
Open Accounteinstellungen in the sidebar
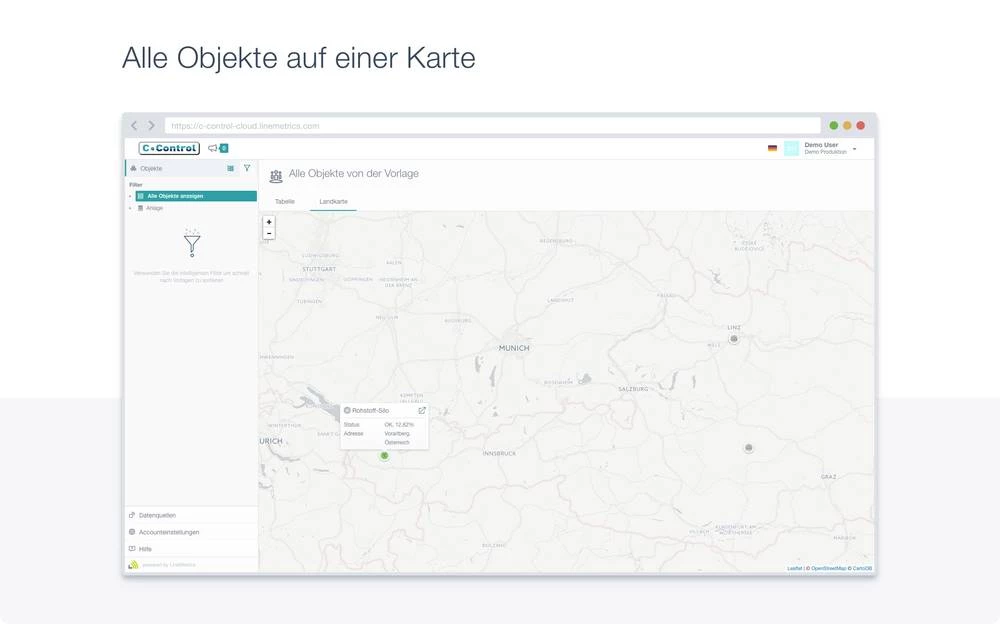[x=168, y=532]
